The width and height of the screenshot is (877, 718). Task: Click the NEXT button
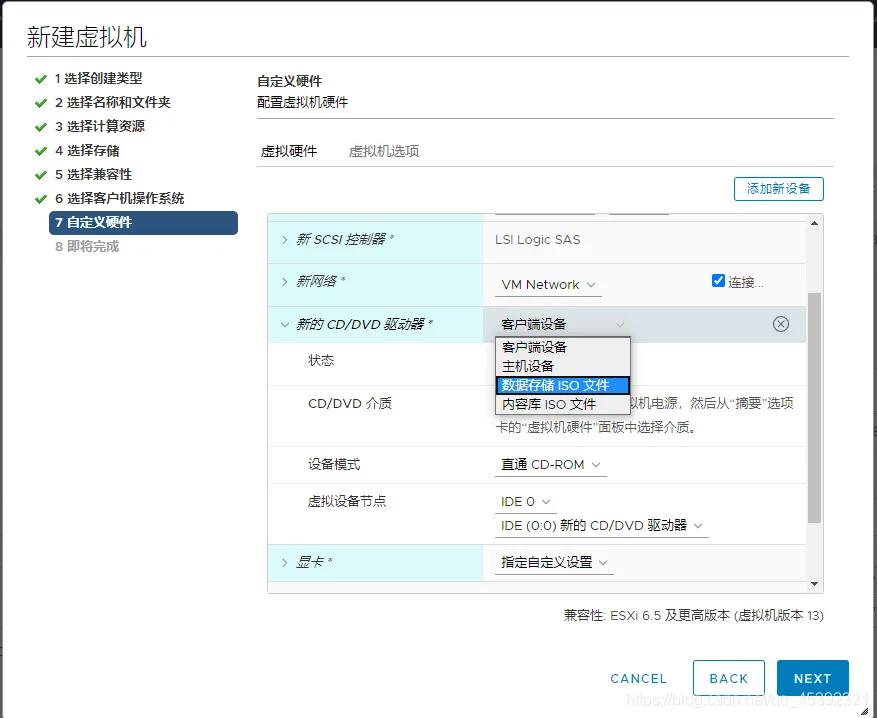click(813, 678)
